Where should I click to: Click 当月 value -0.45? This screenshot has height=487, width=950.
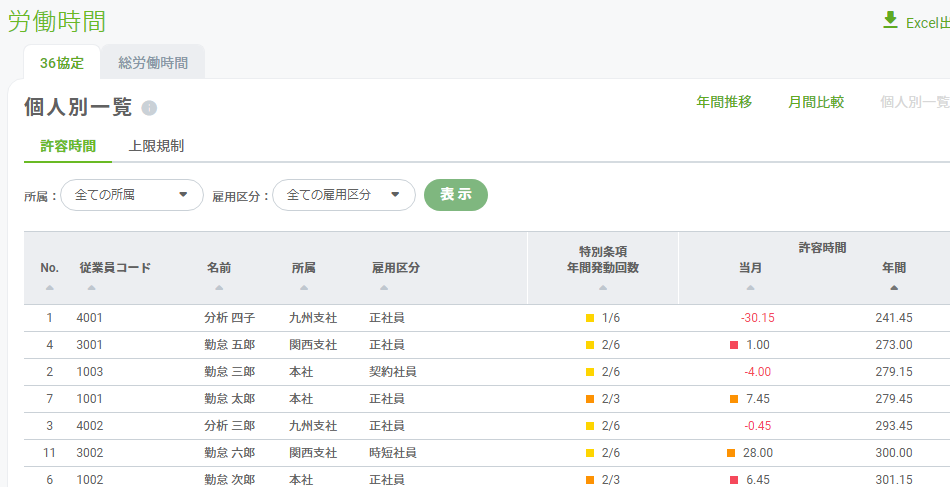pyautogui.click(x=757, y=426)
